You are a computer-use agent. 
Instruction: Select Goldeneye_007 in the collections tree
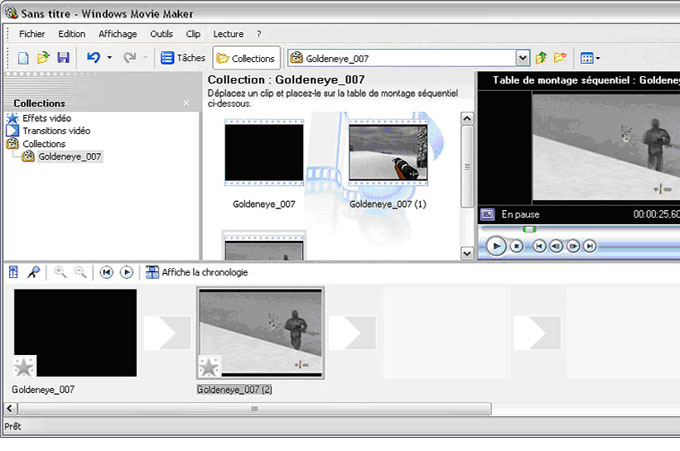point(63,157)
